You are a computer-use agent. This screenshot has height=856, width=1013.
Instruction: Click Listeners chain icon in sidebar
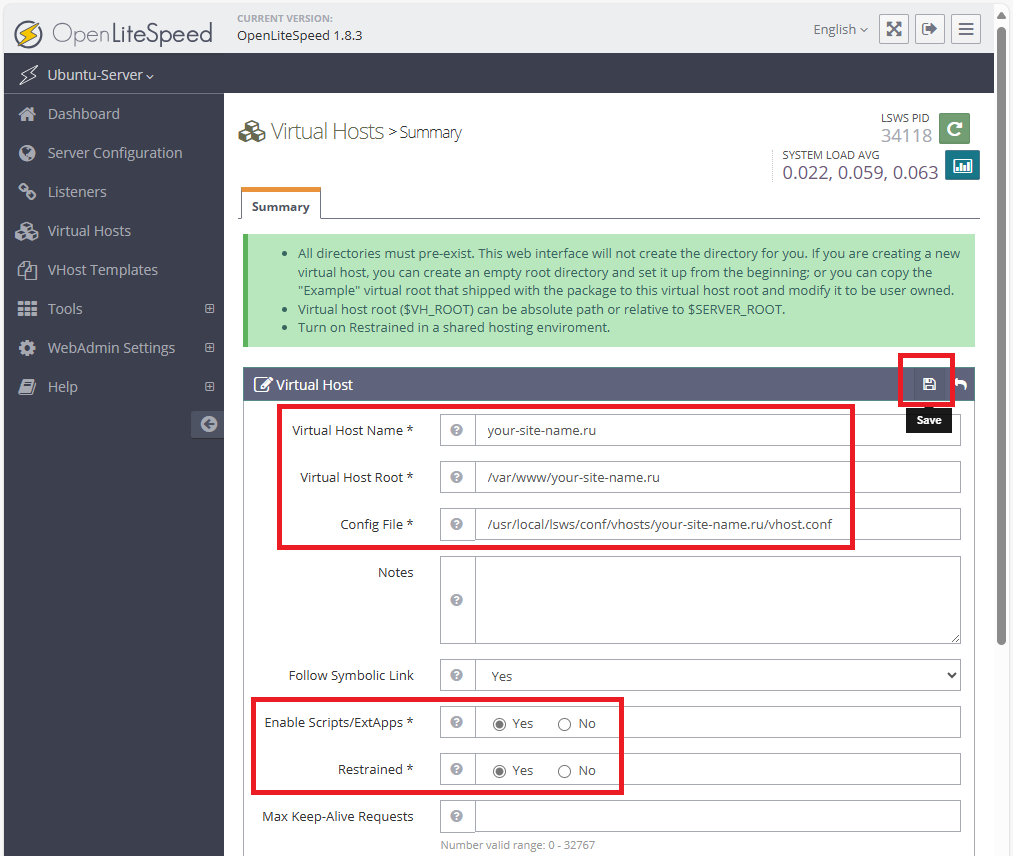pos(27,192)
